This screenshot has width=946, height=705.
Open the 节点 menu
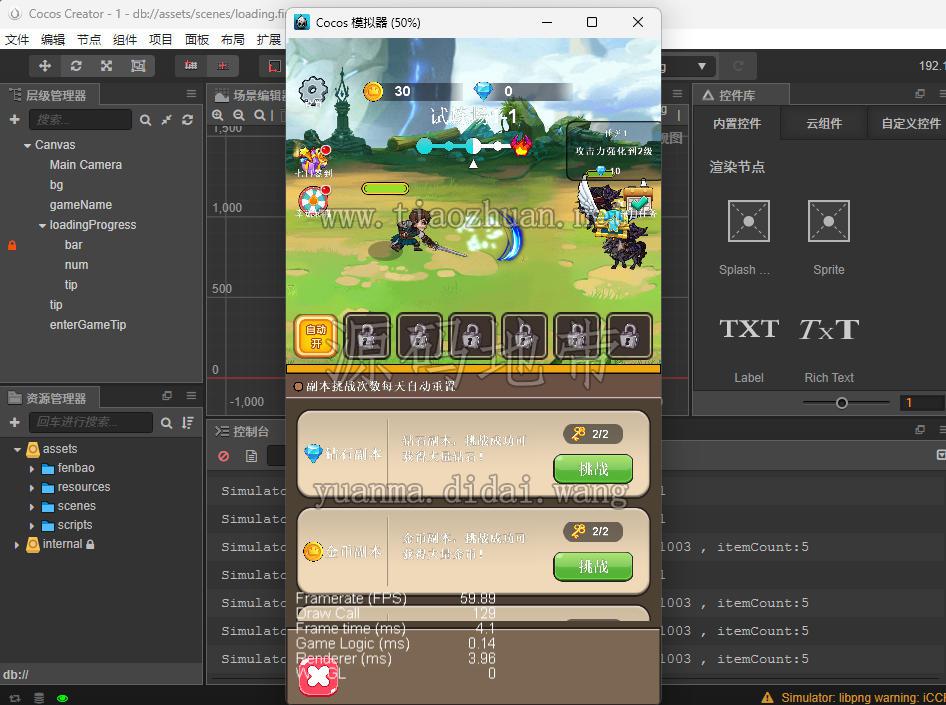pos(89,40)
